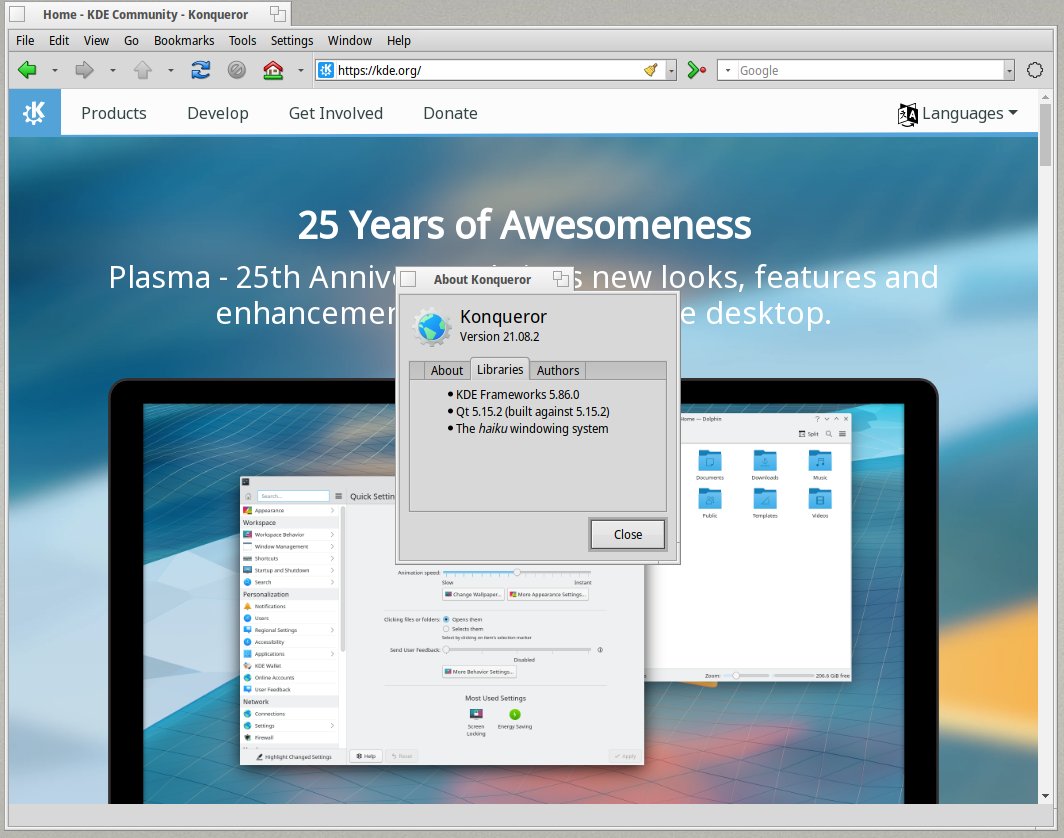The height and width of the screenshot is (838, 1064).
Task: Switch to the Authors tab
Action: click(558, 370)
